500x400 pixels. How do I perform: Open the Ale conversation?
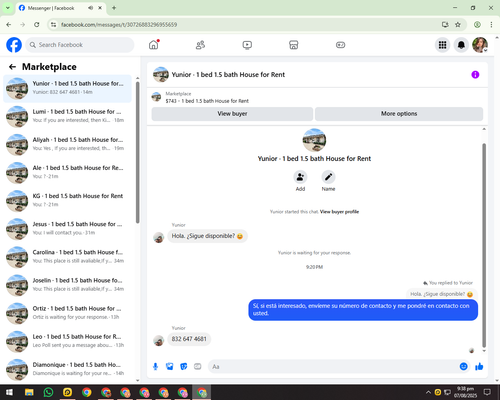click(67, 173)
